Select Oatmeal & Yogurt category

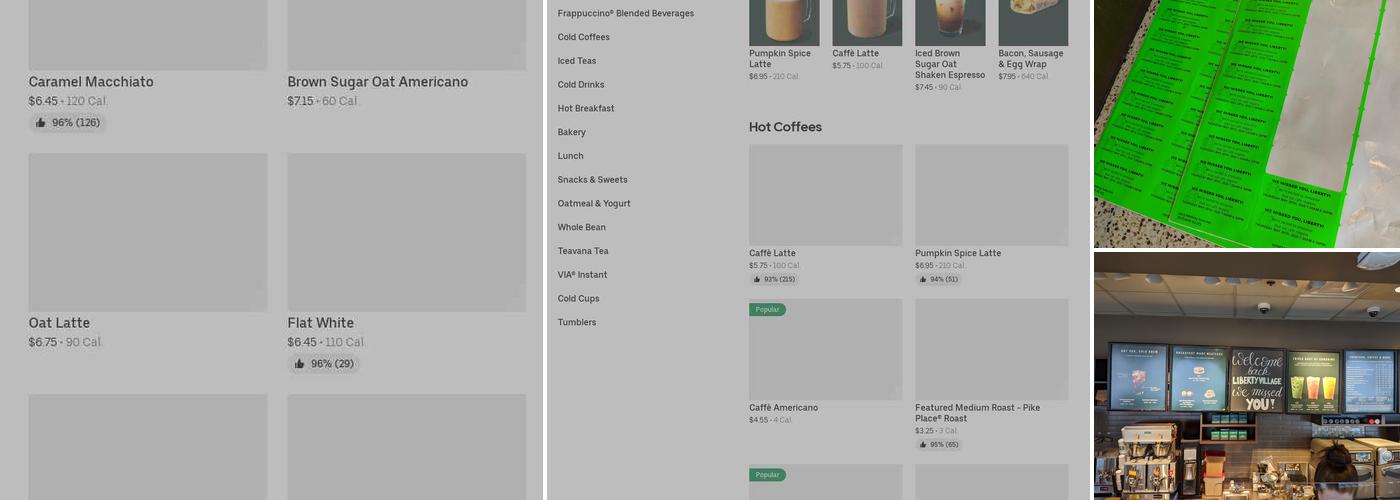pos(594,203)
